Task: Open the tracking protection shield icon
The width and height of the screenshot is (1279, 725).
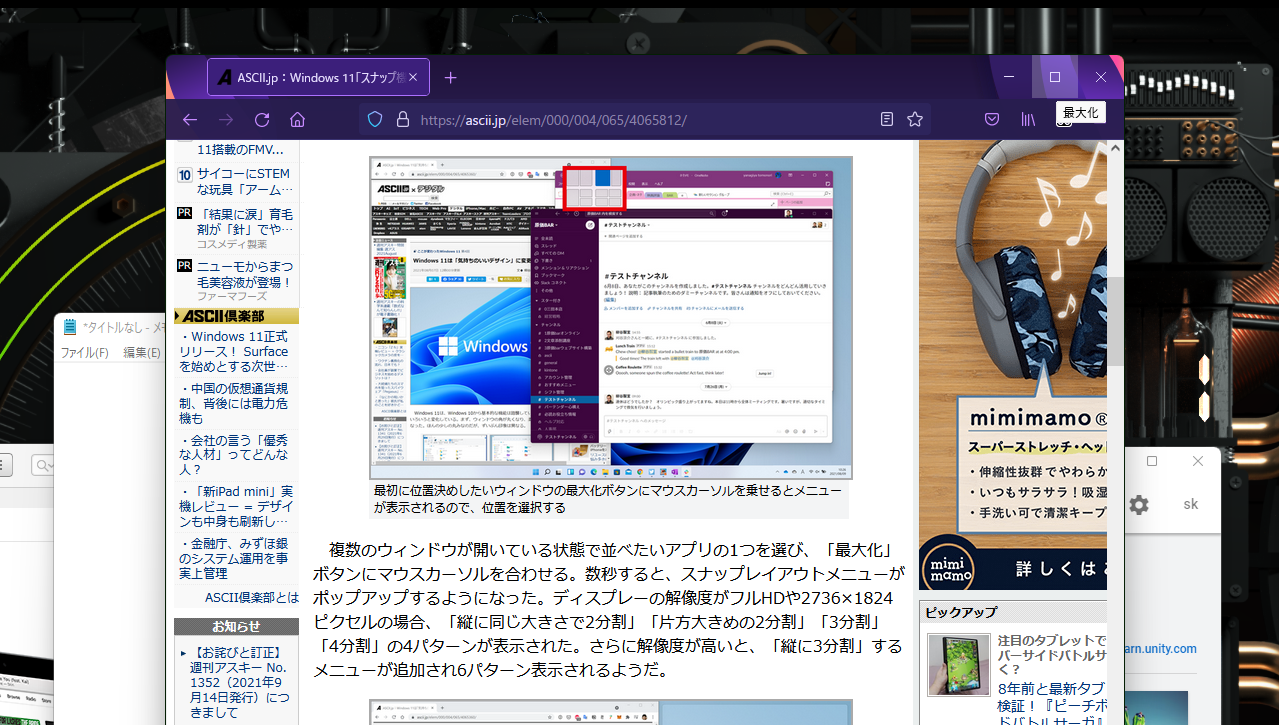Action: (x=375, y=120)
